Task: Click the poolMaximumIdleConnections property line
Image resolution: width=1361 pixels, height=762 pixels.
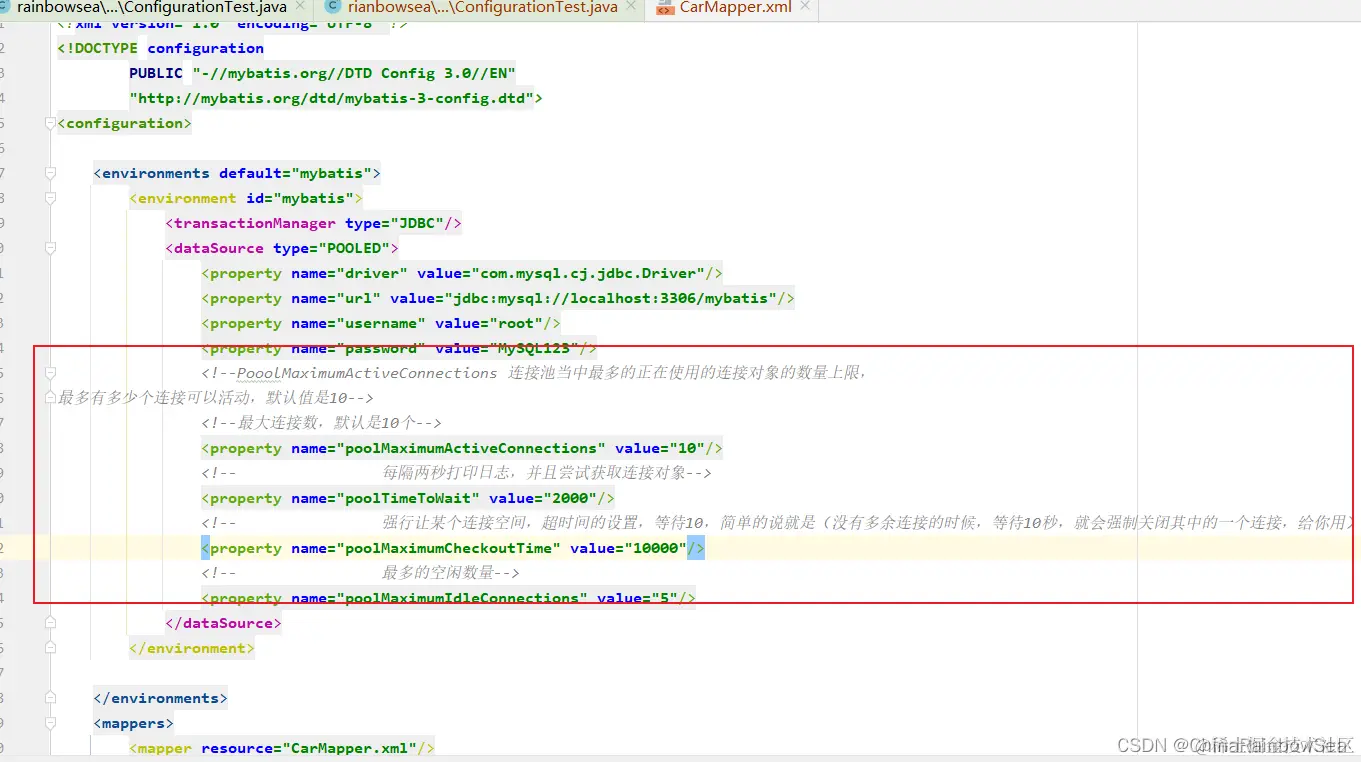Action: [448, 598]
